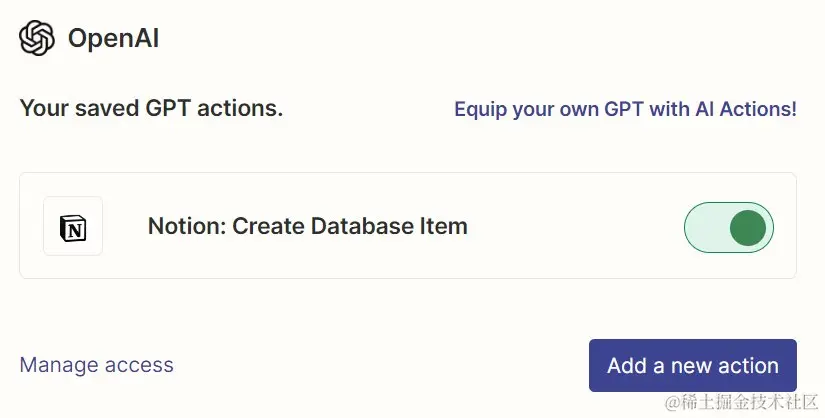Screen dimensions: 825x418
Task: Click the words Database Item in the action title
Action: coord(389,226)
